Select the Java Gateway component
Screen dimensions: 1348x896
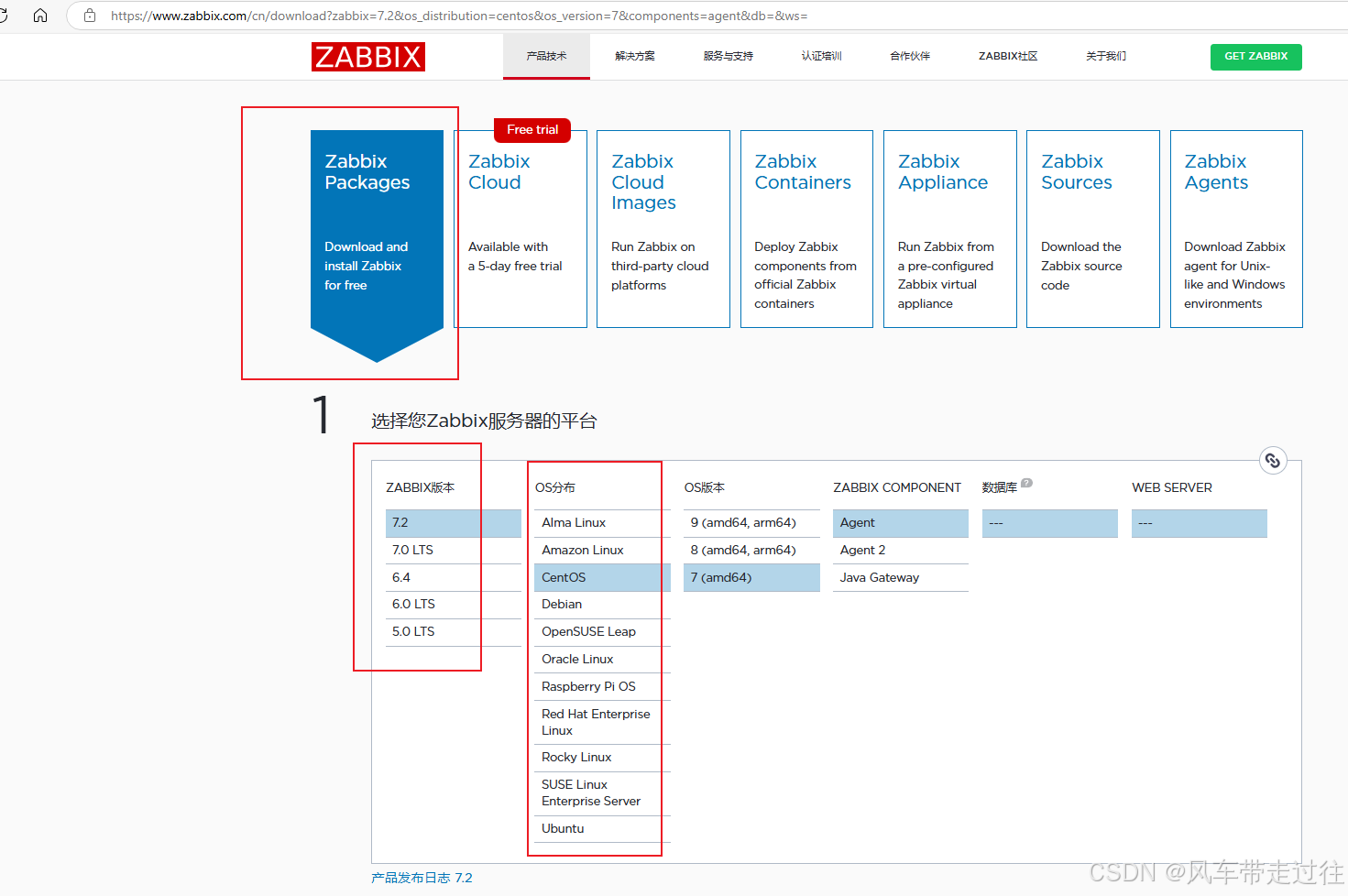pyautogui.click(x=901, y=578)
